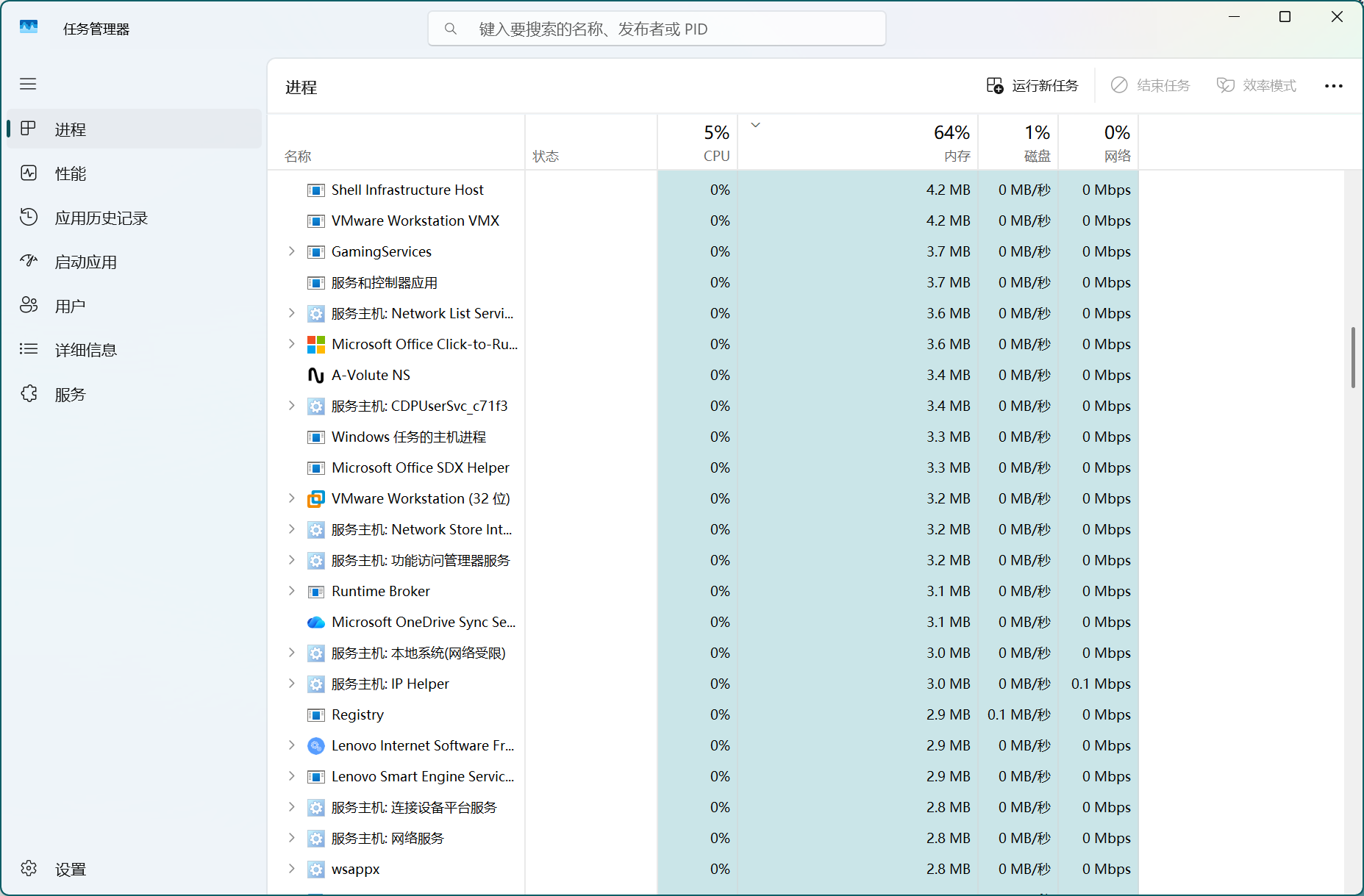Click the vertical scrollbar thumb

point(1353,357)
